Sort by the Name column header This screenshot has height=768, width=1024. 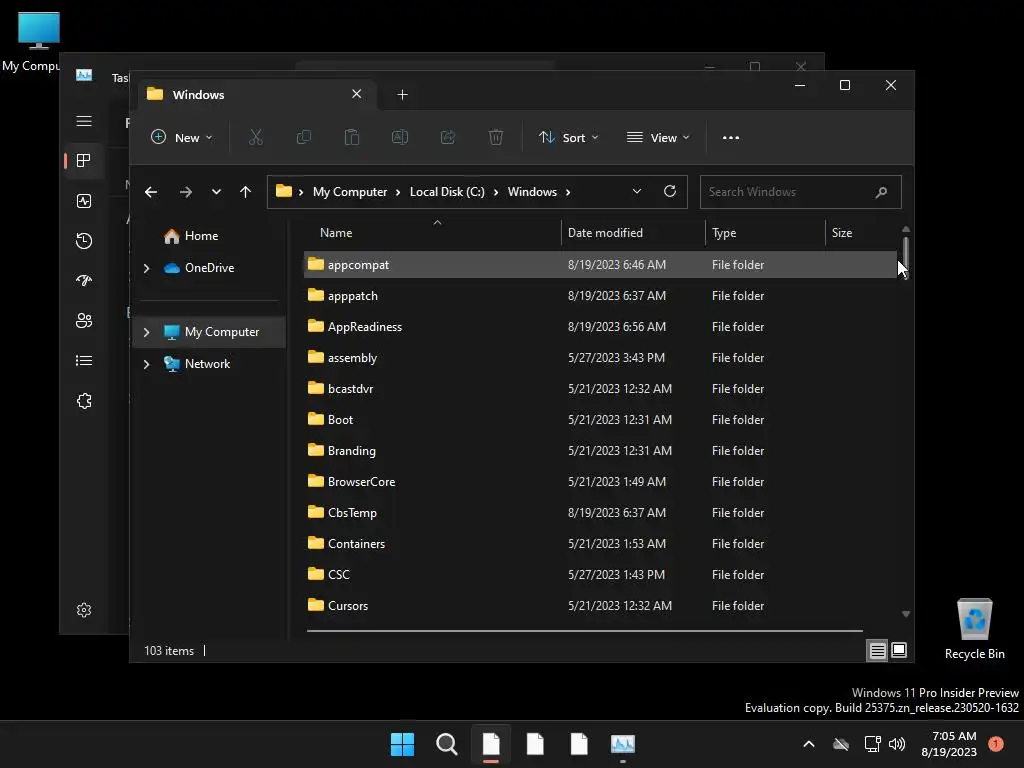point(432,233)
